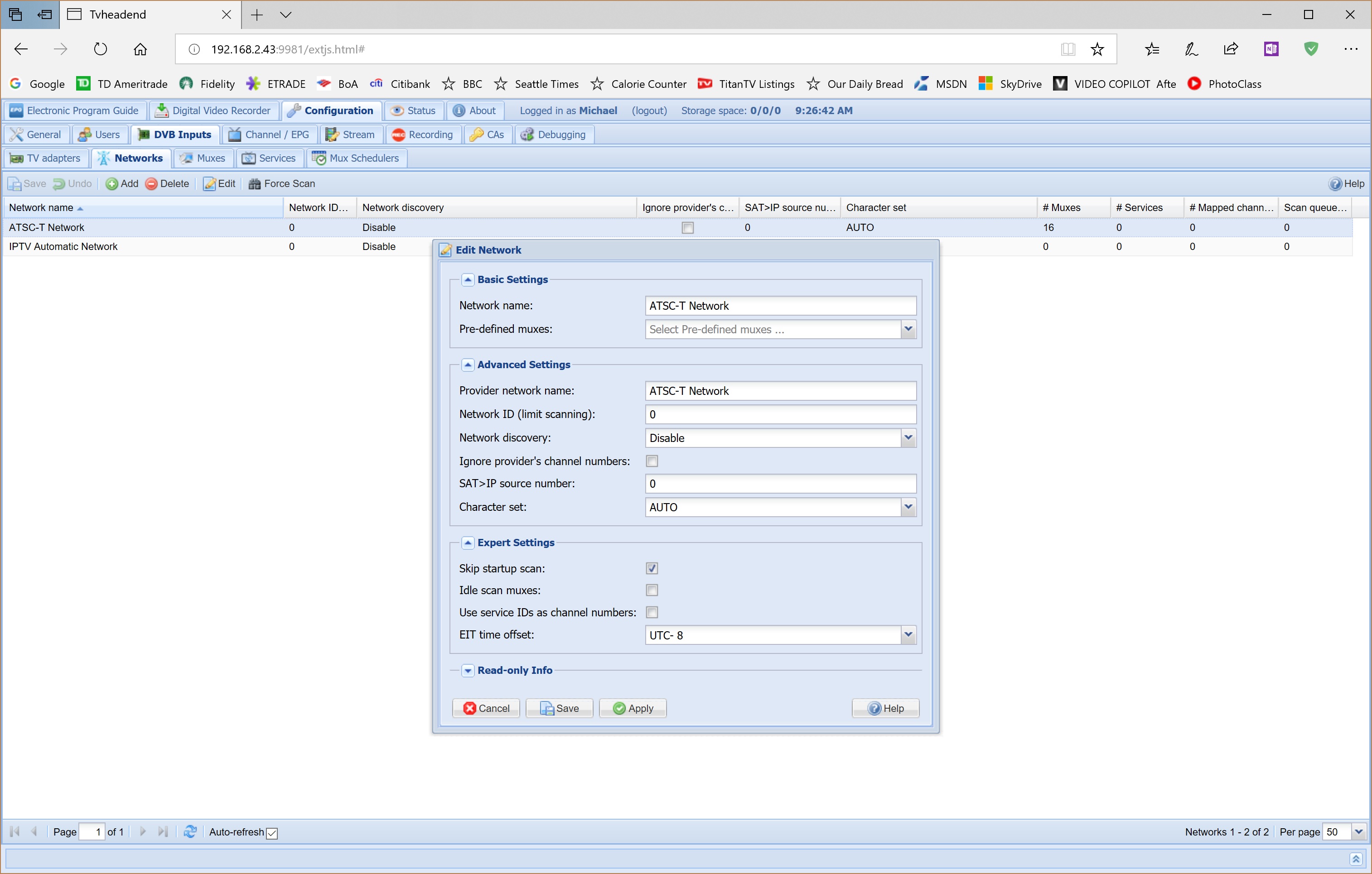The height and width of the screenshot is (874, 1372).
Task: Click the Add network plus icon
Action: click(112, 183)
